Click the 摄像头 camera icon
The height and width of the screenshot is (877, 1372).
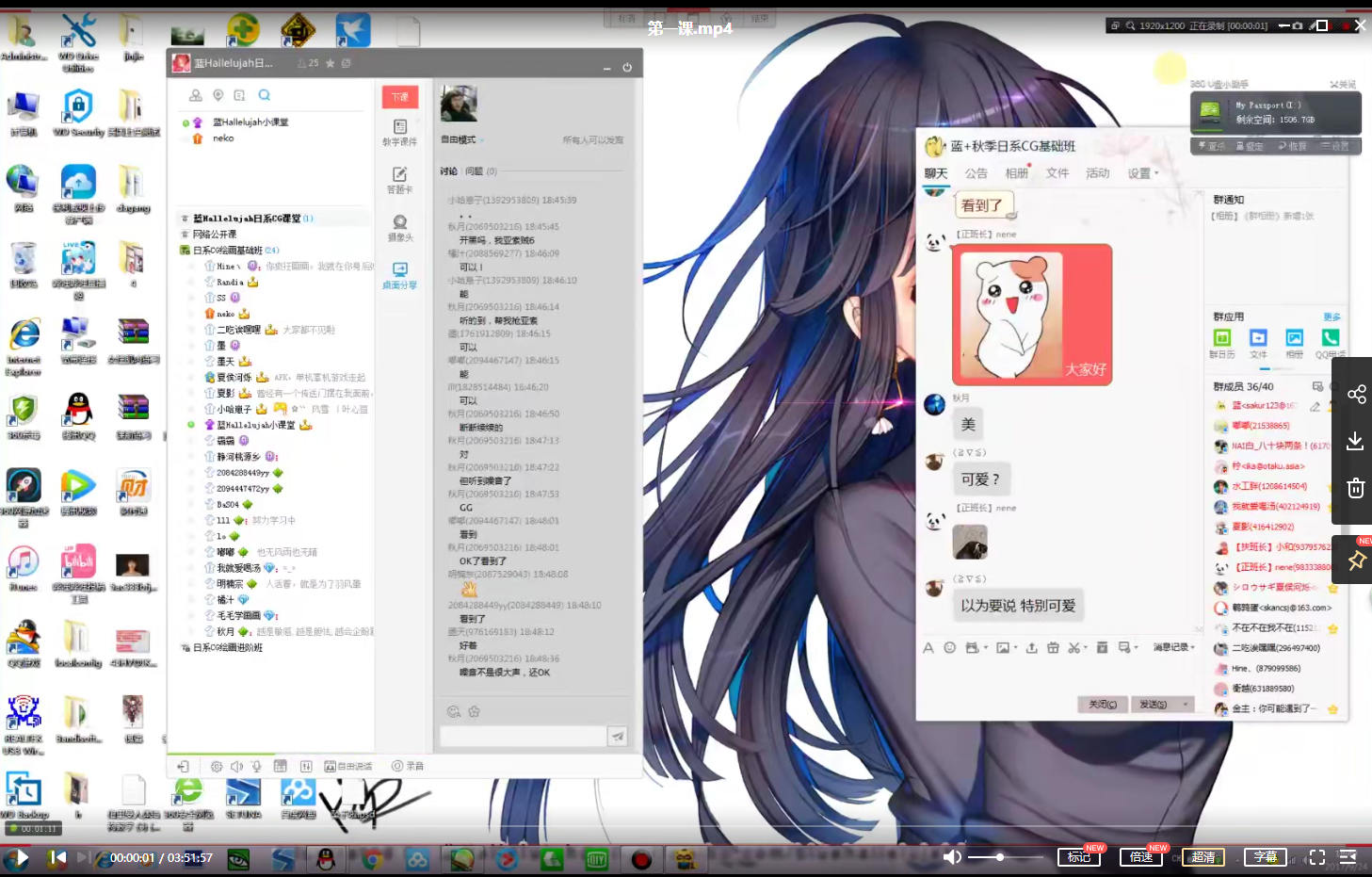pos(399,227)
